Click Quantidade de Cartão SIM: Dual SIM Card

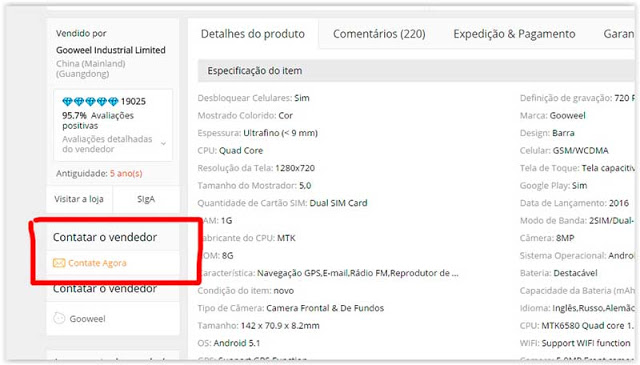point(282,203)
